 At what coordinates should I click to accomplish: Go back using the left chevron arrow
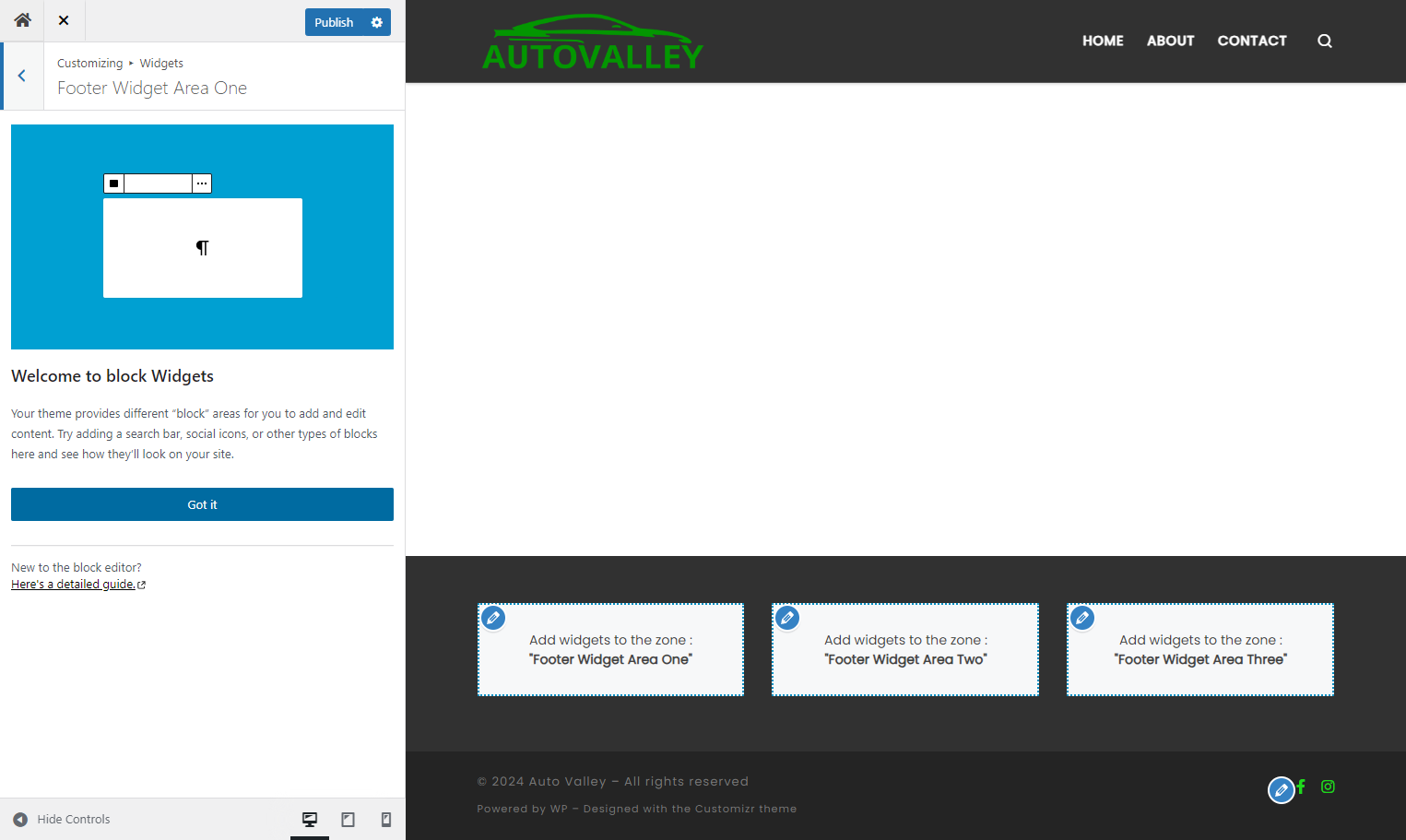coord(22,76)
